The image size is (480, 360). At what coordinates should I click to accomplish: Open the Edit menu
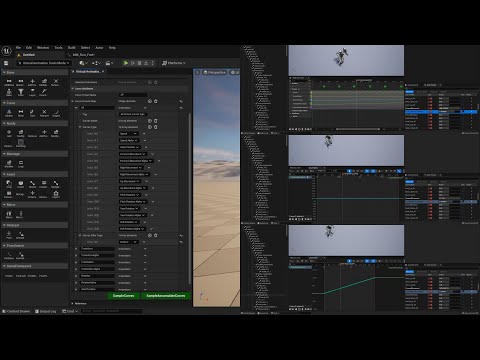[x=29, y=48]
